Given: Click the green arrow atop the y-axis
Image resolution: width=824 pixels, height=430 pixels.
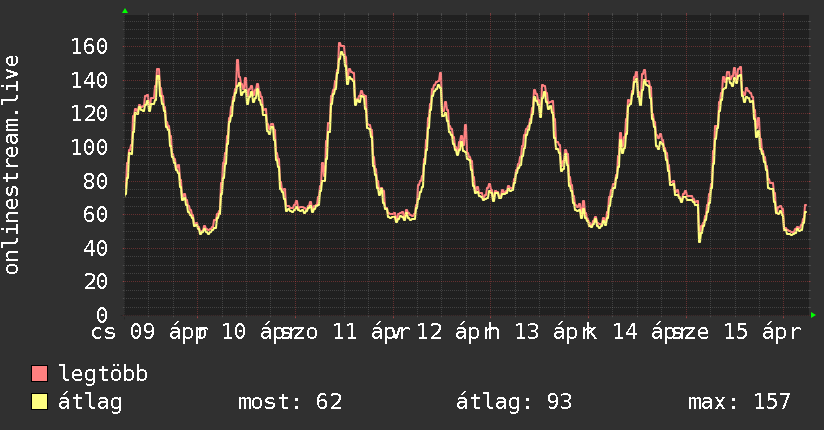Looking at the screenshot, I should pyautogui.click(x=125, y=11).
